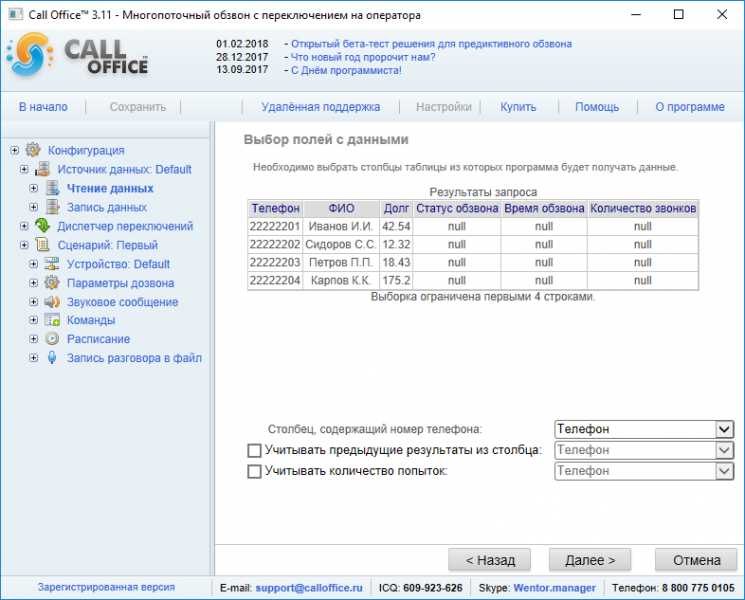The image size is (745, 600).
Task: Expand the Диспетчер переключений node
Action: (24, 226)
